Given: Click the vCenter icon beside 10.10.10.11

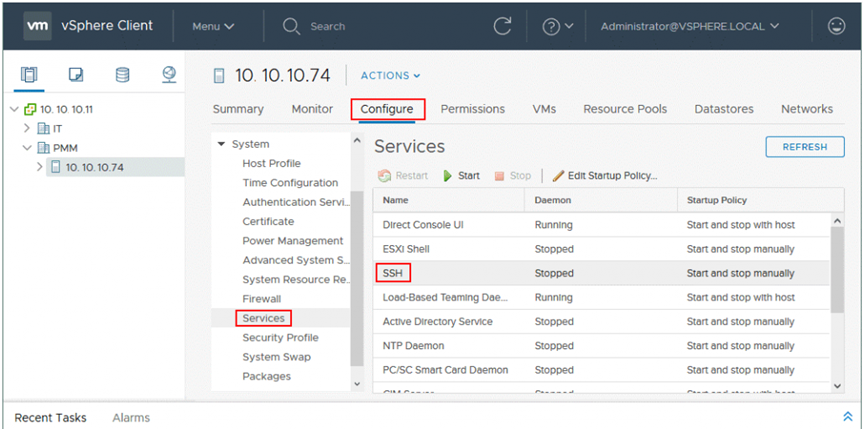Looking at the screenshot, I should [x=30, y=109].
